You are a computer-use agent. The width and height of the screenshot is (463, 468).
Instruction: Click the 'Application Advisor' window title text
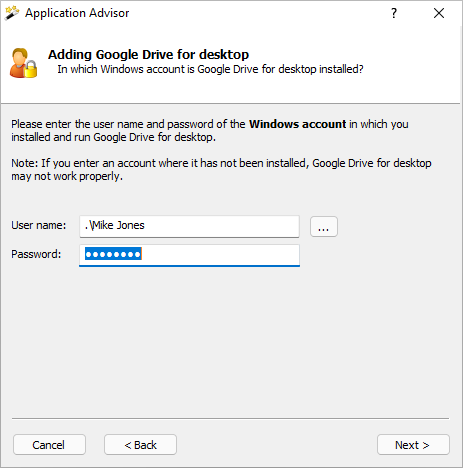tap(77, 13)
